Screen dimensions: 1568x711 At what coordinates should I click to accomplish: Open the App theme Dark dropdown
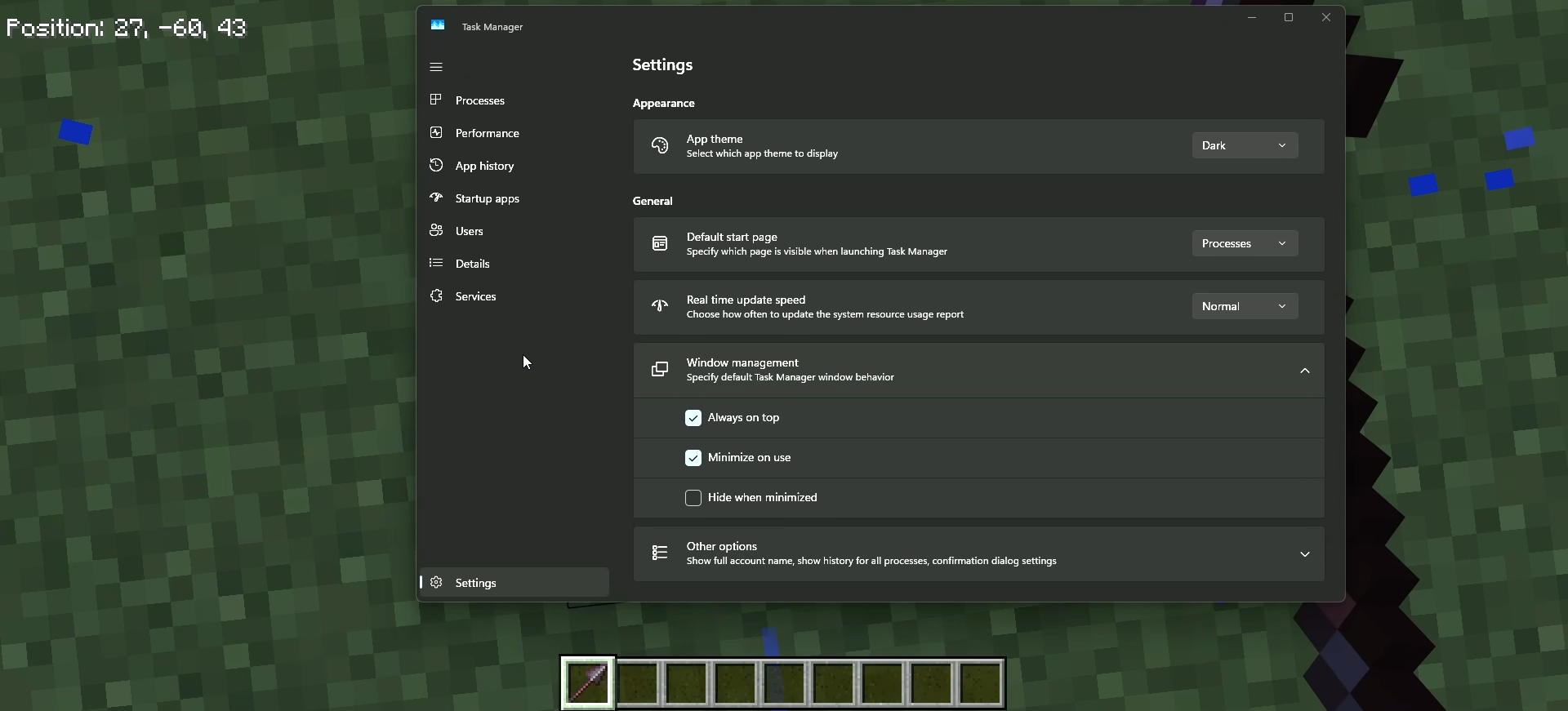(x=1244, y=145)
